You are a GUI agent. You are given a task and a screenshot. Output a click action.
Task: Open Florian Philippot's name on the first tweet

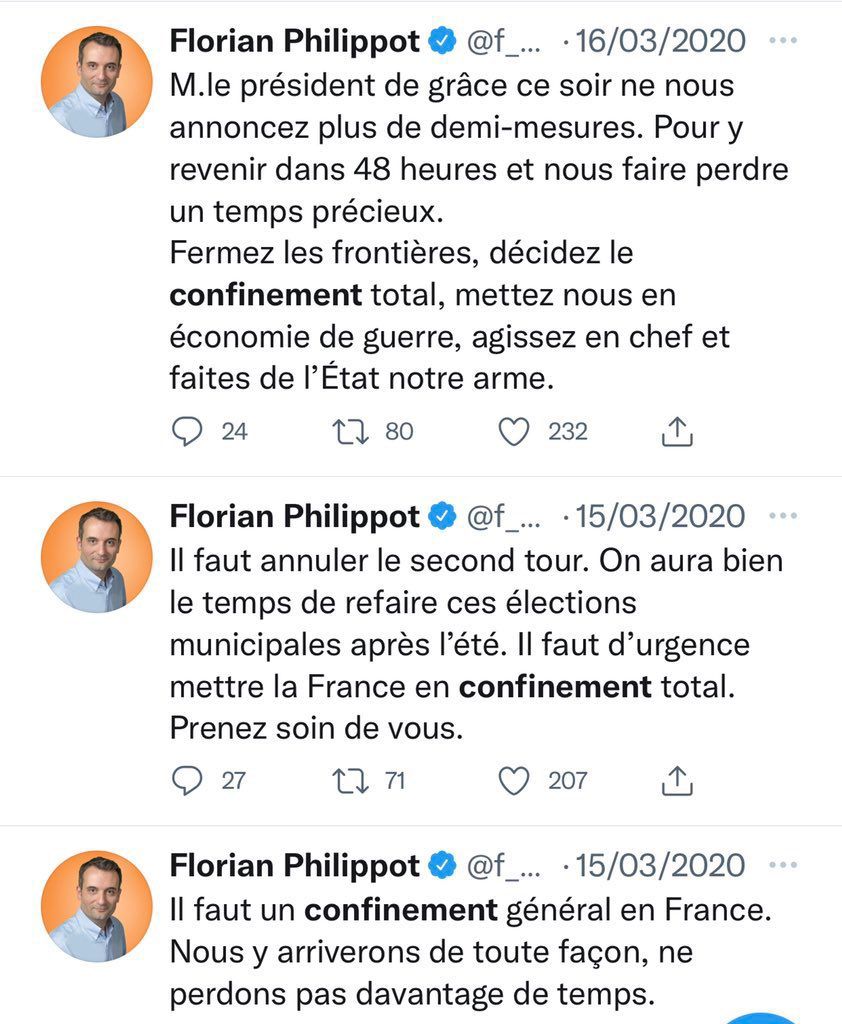[x=295, y=41]
